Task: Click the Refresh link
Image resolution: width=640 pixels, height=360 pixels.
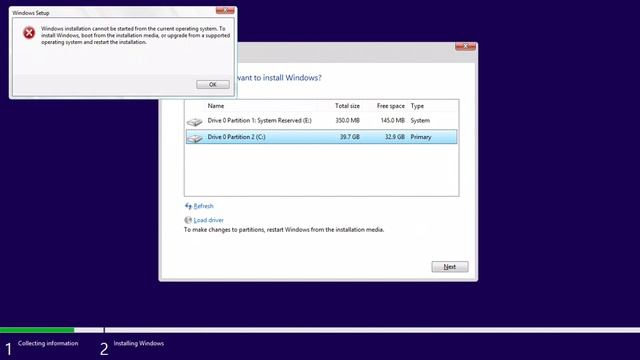Action: [203, 206]
